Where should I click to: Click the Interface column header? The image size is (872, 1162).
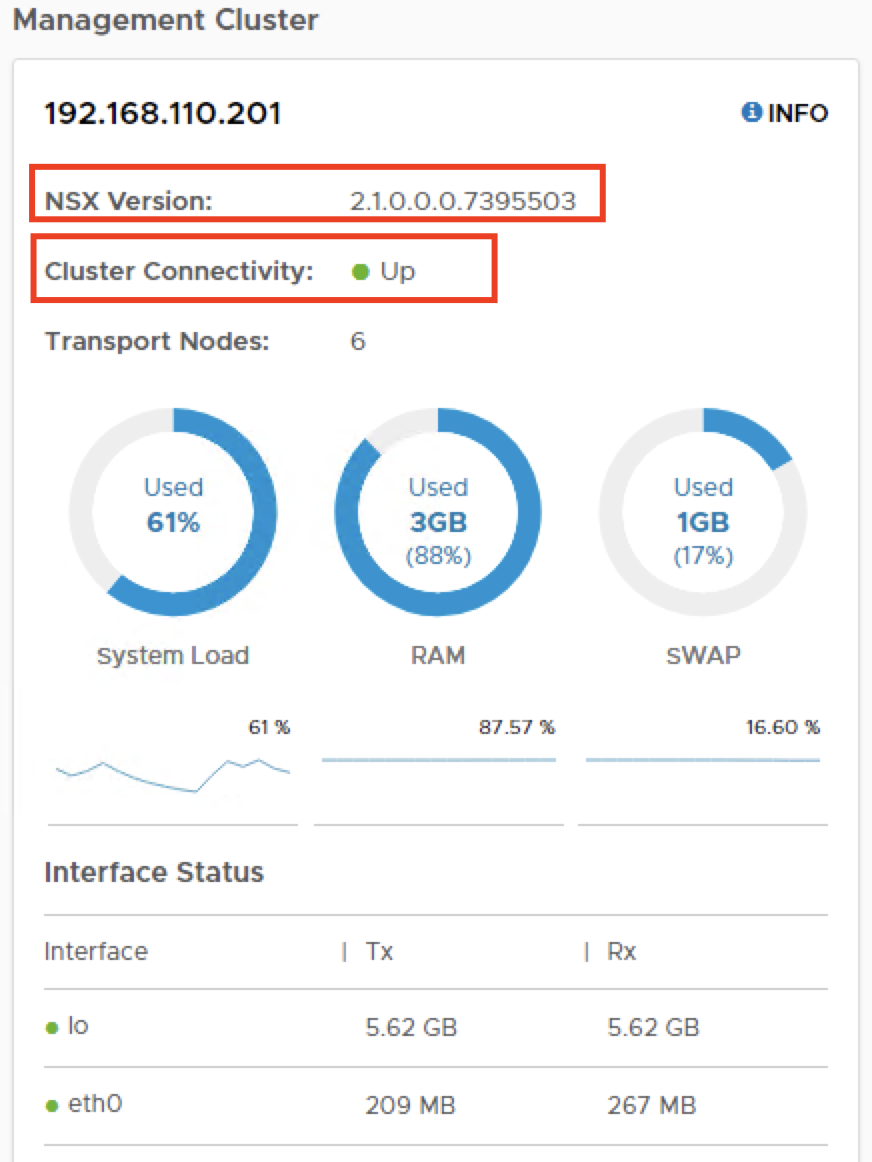pyautogui.click(x=96, y=951)
